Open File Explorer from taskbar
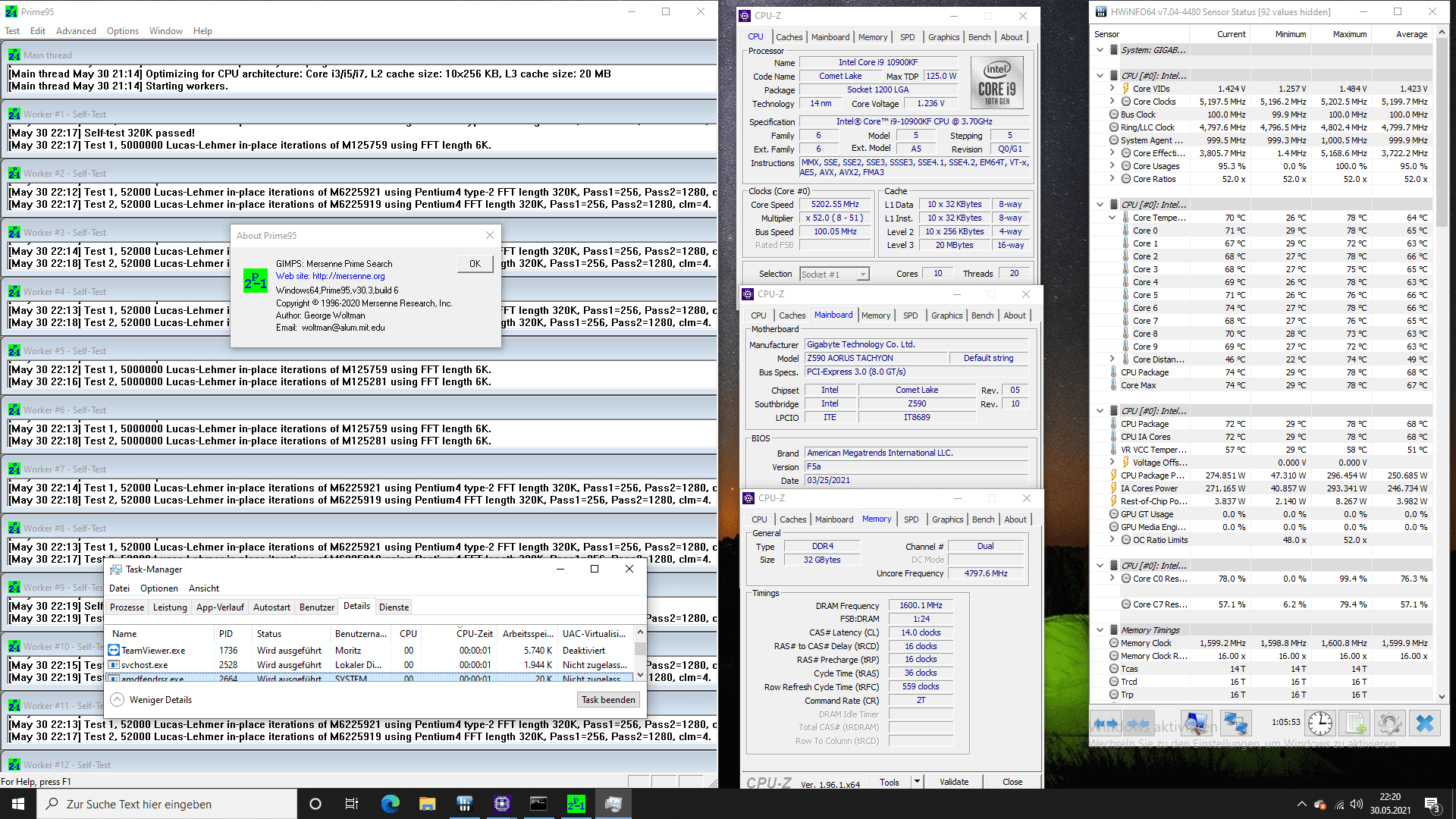 pyautogui.click(x=427, y=804)
